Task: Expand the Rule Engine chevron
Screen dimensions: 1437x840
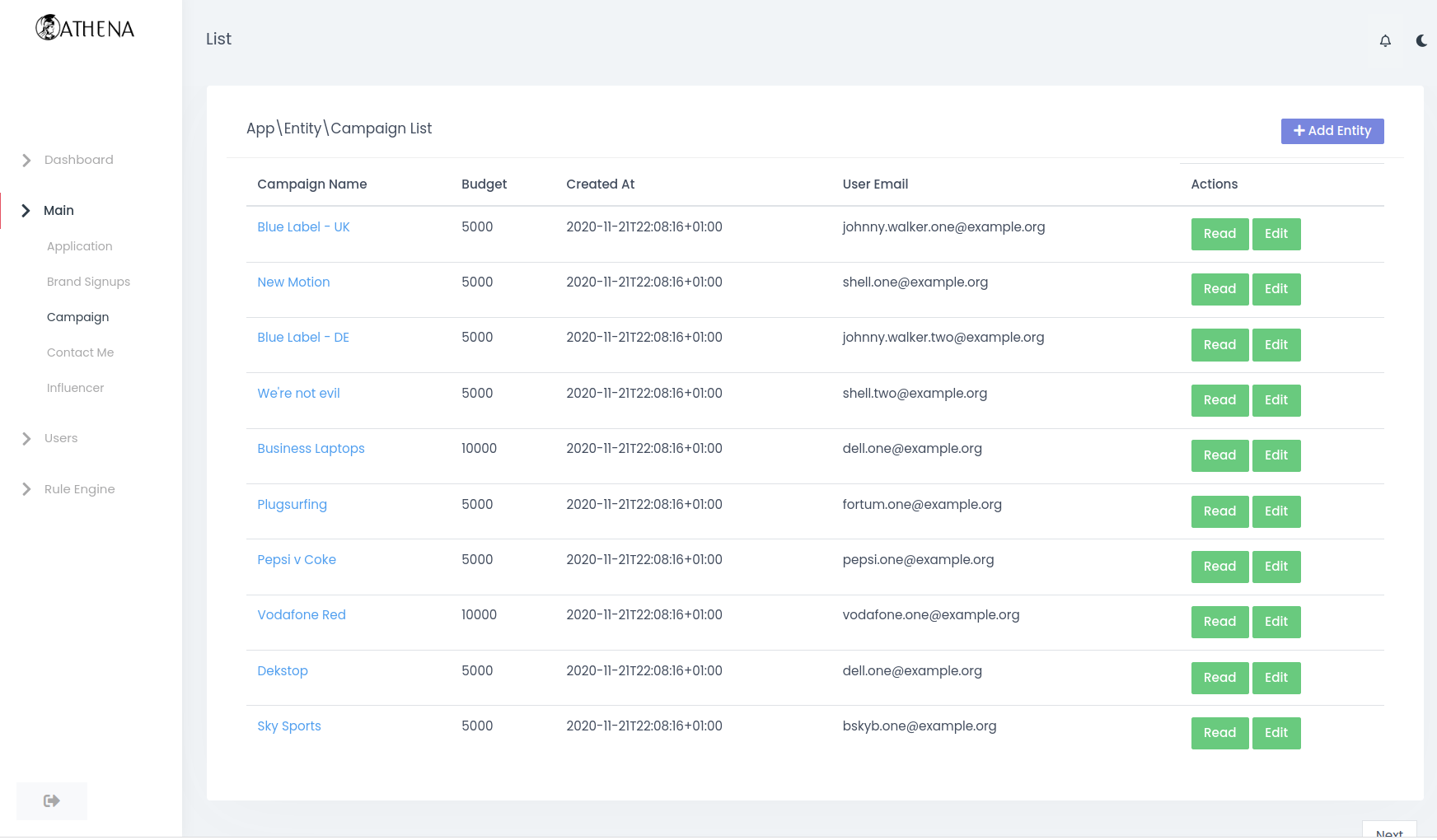Action: [x=26, y=489]
